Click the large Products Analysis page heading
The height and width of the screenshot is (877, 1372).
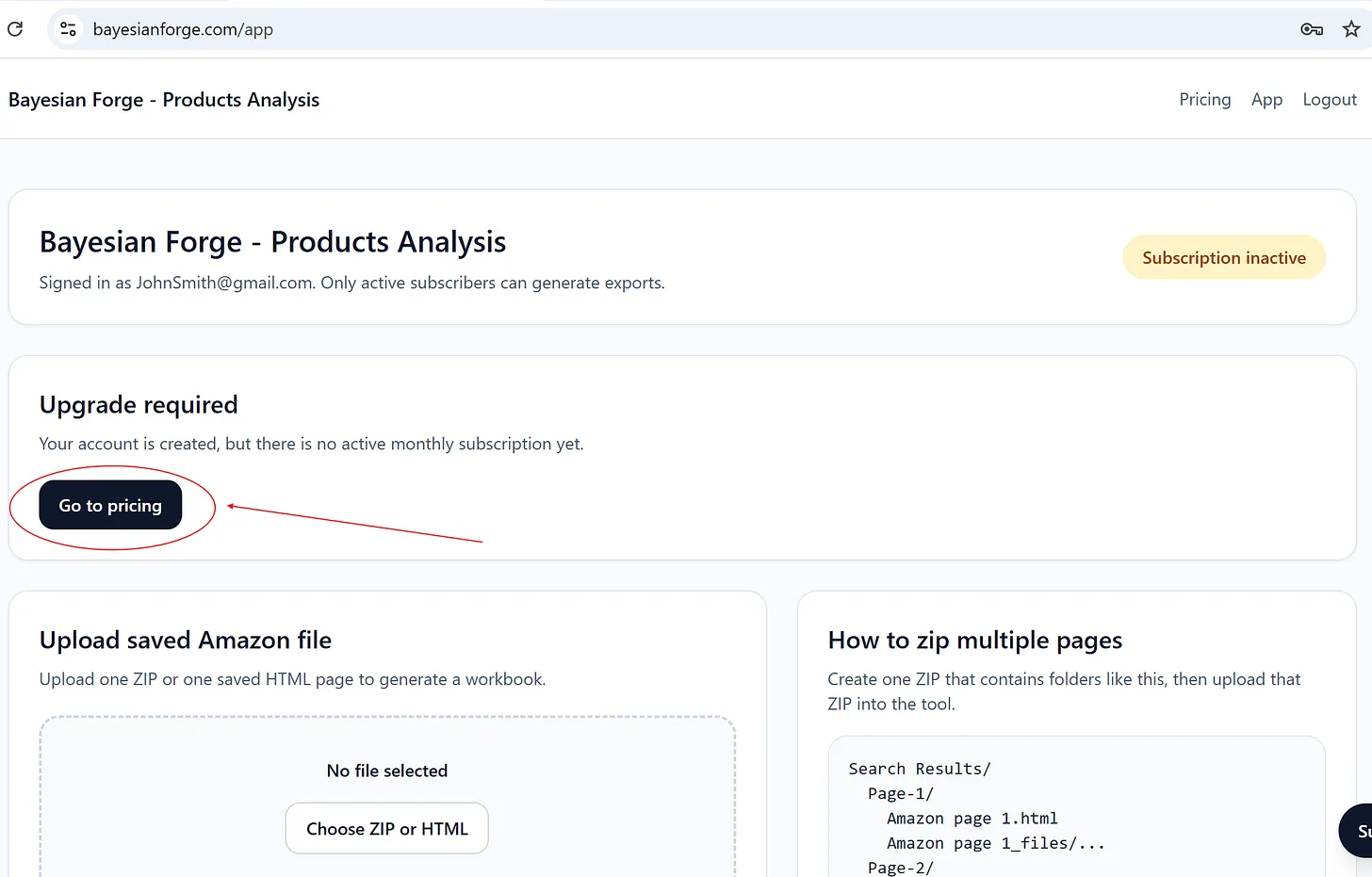point(272,242)
